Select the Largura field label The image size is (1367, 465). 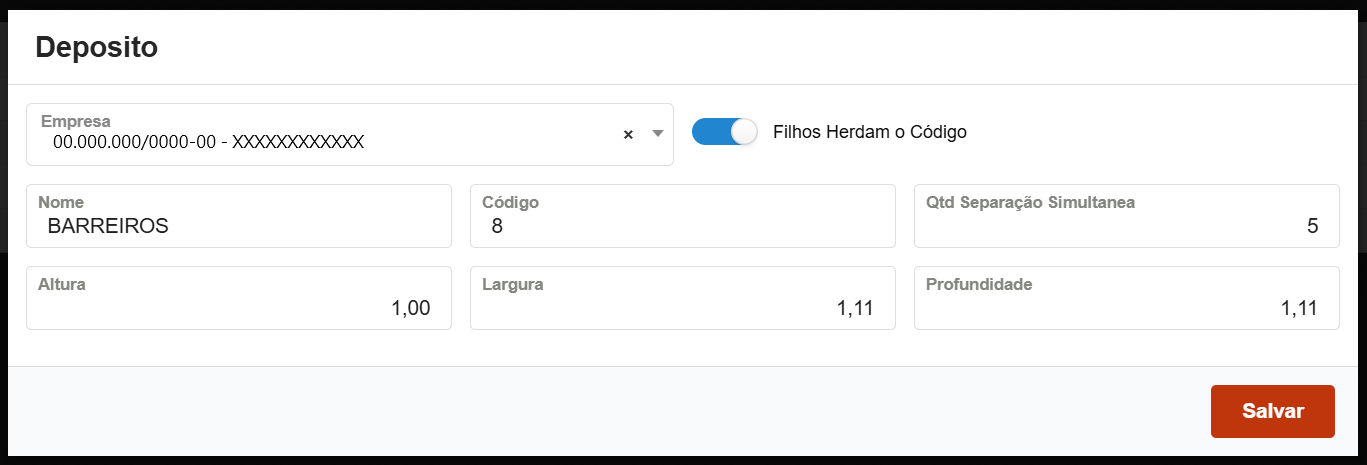point(512,284)
